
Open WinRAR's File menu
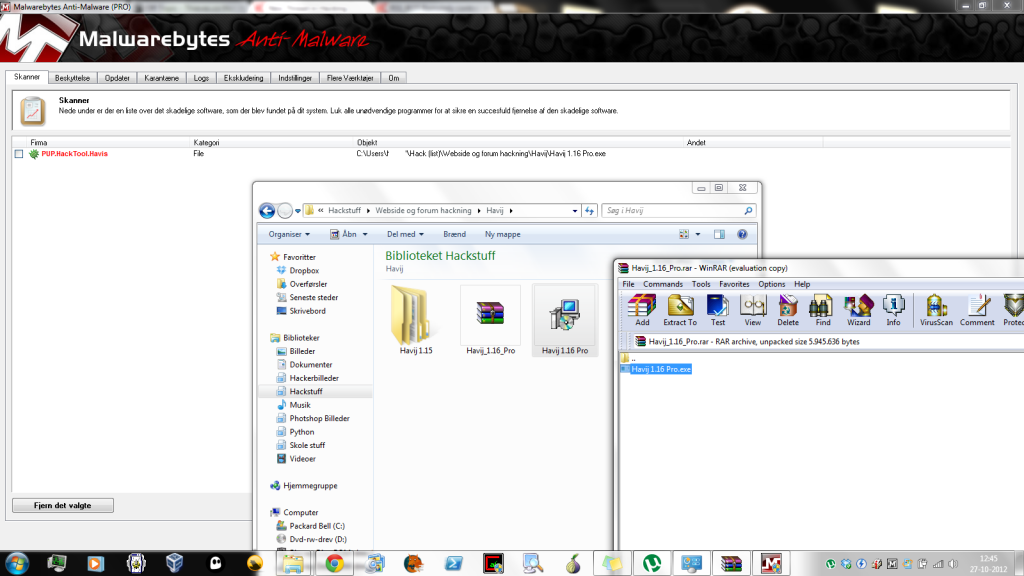[x=628, y=284]
